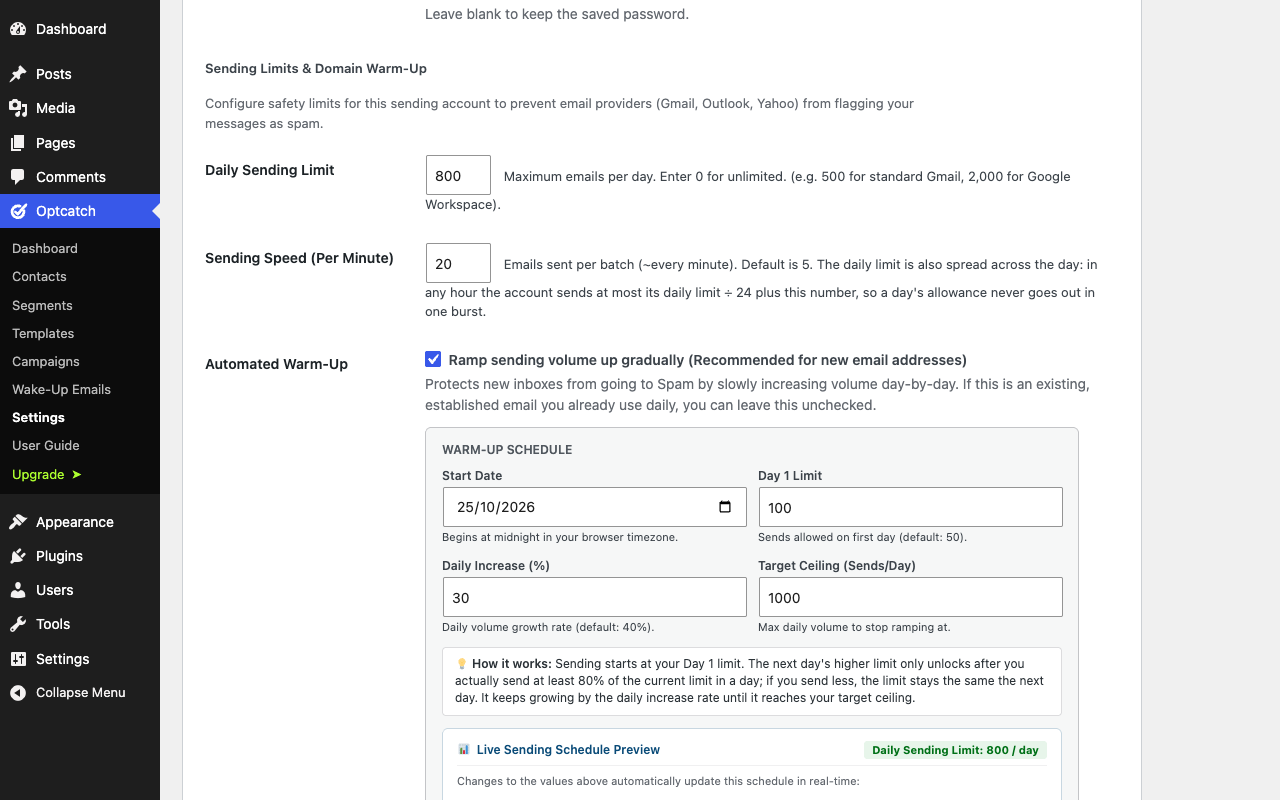Open the WordPress Dashboard icon
The height and width of the screenshot is (800, 1280).
pyautogui.click(x=18, y=29)
